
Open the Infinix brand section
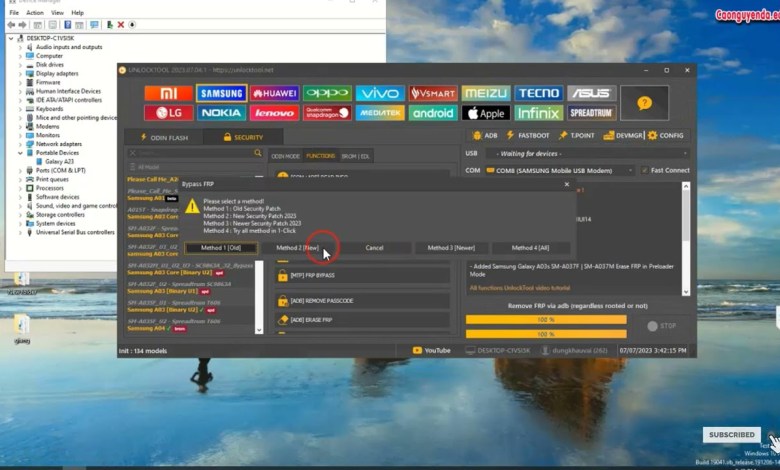click(538, 113)
